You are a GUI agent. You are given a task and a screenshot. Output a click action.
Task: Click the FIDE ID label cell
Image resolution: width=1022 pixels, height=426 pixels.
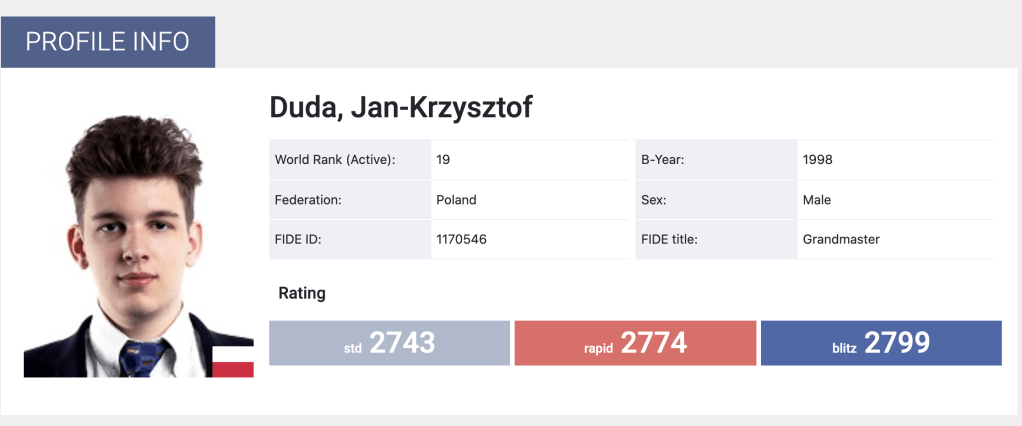[x=298, y=239]
